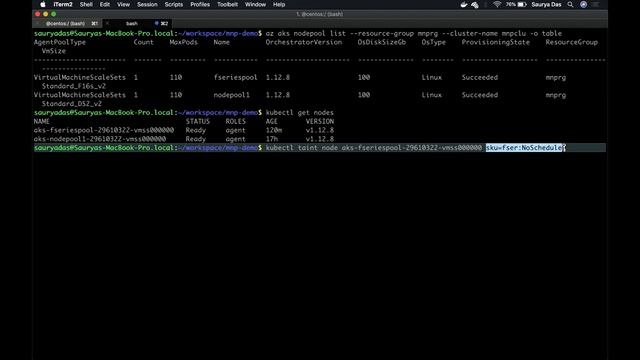Click node name 'aks-fseriespool-29610322-vmss000000' in list
The height and width of the screenshot is (360, 640).
click(104, 130)
